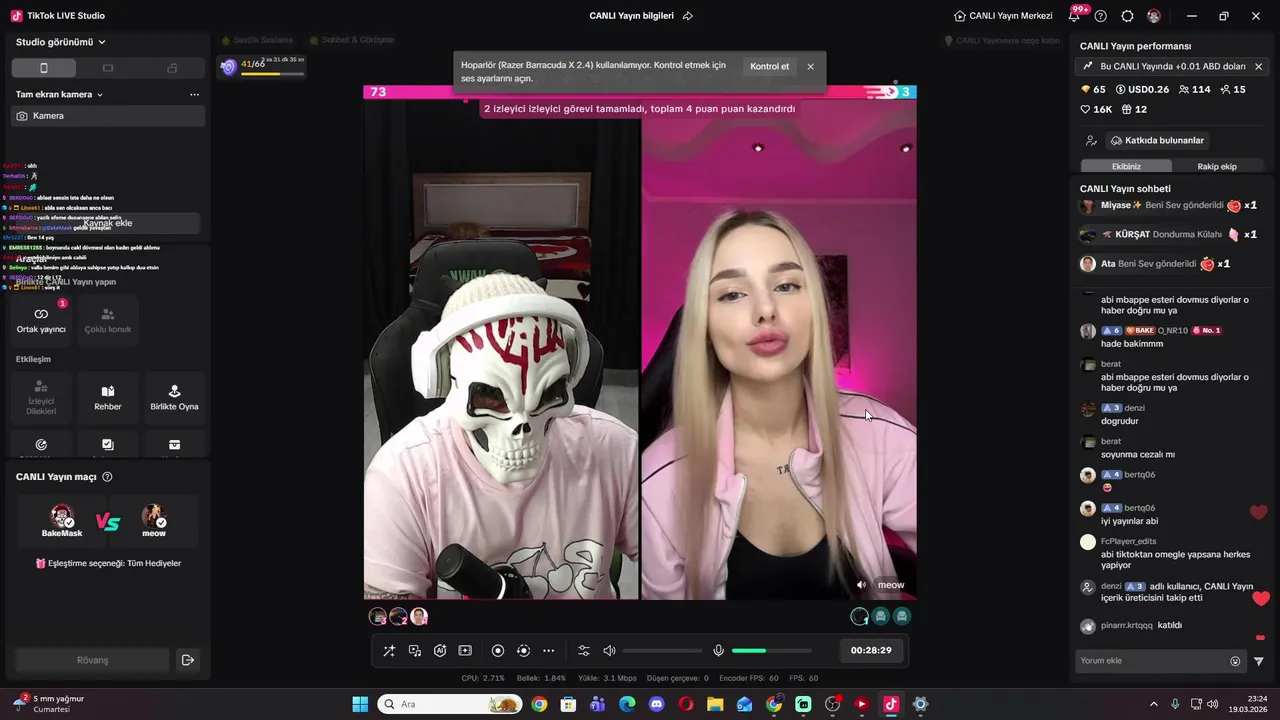Show CANLI Yayın maçı help info
Image resolution: width=1280 pixels, height=720 pixels.
108,477
